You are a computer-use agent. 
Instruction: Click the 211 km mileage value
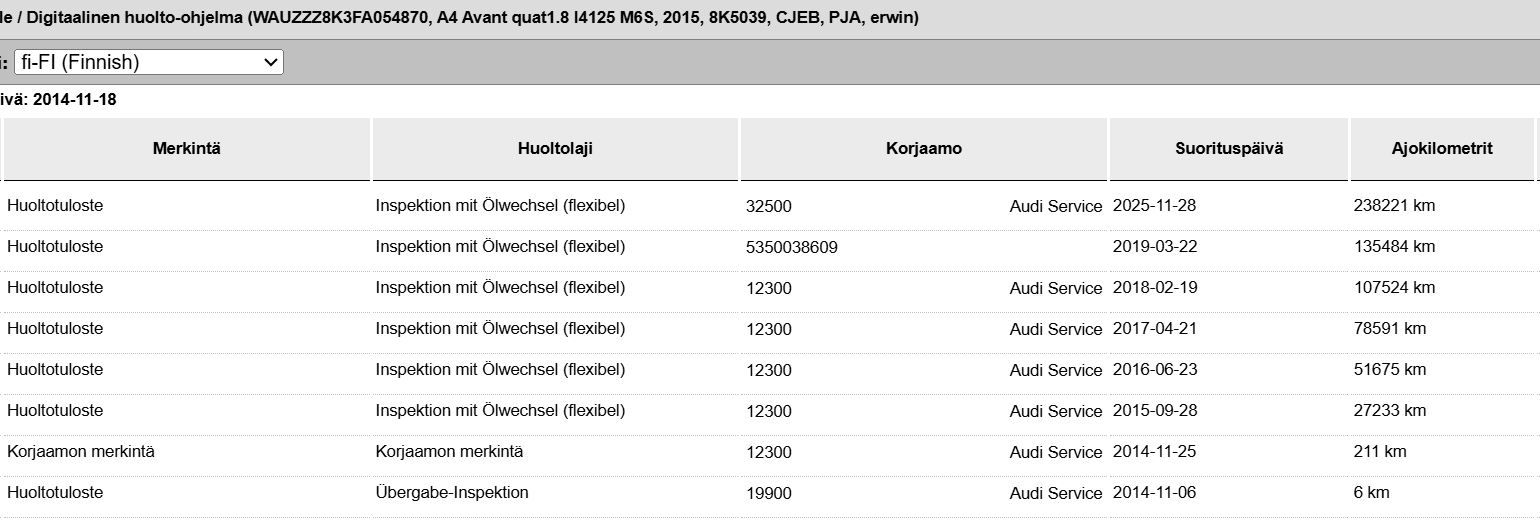pyautogui.click(x=1380, y=452)
